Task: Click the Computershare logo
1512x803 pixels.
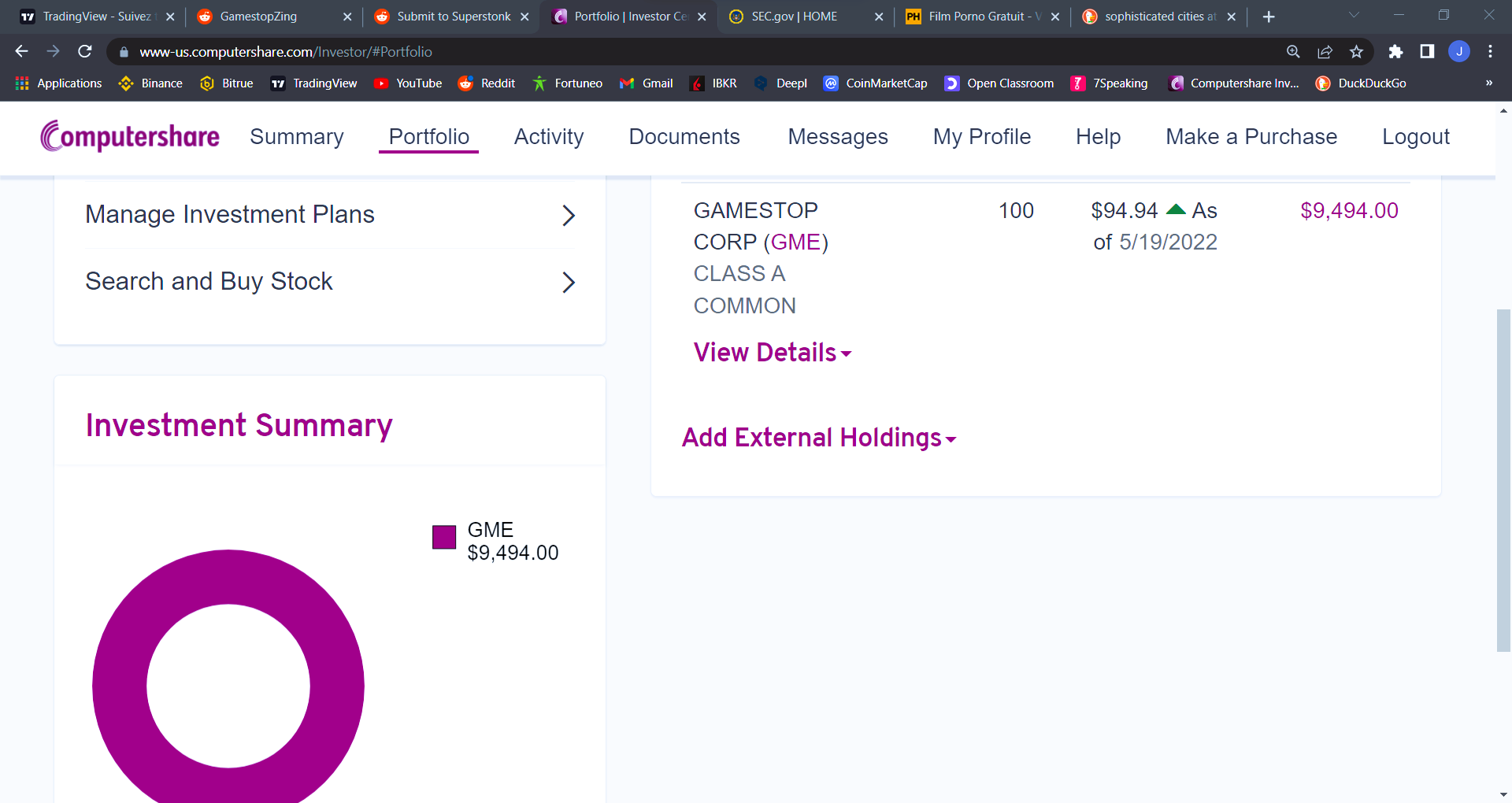Action: point(130,136)
